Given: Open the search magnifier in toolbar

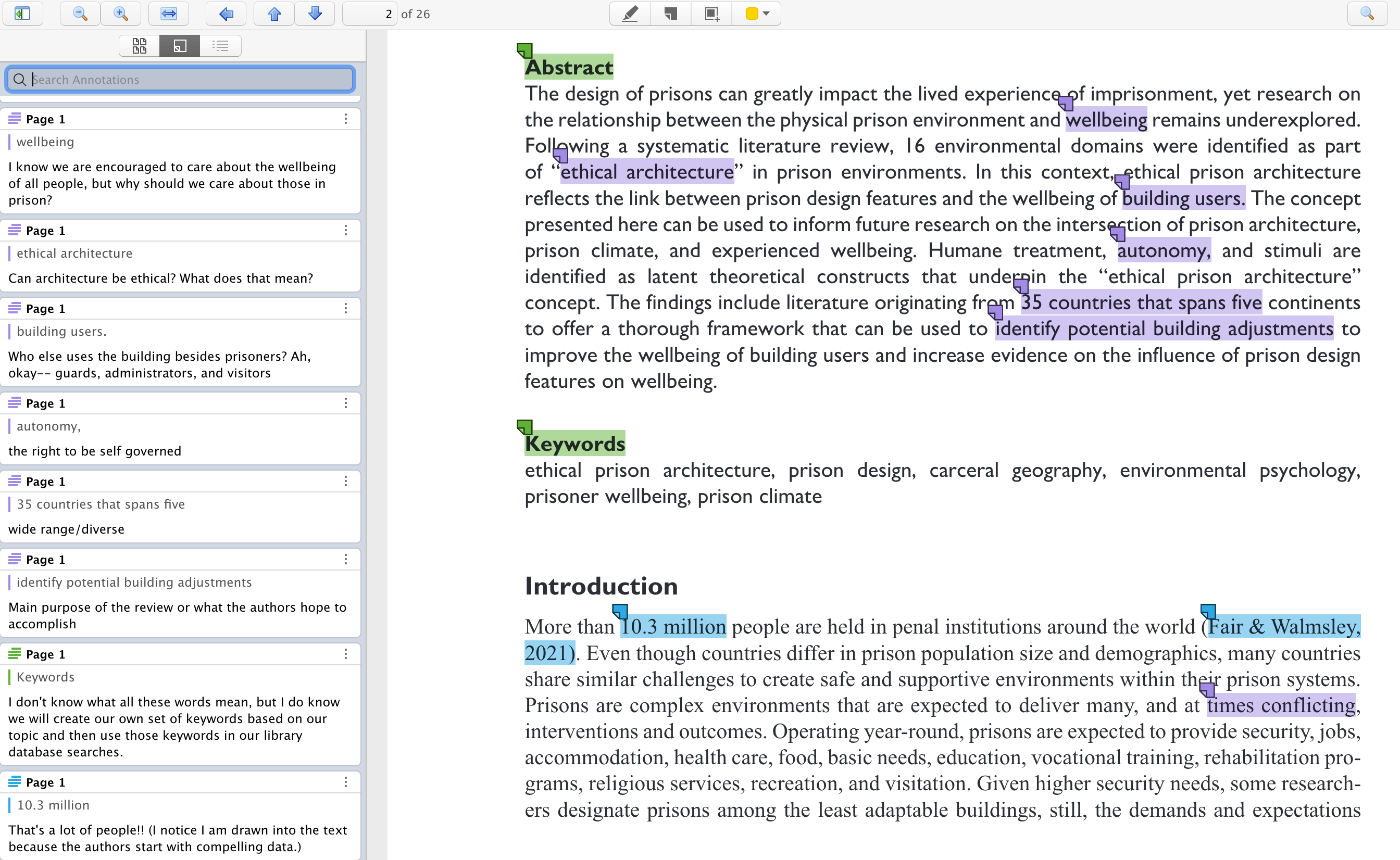Looking at the screenshot, I should [x=1367, y=14].
